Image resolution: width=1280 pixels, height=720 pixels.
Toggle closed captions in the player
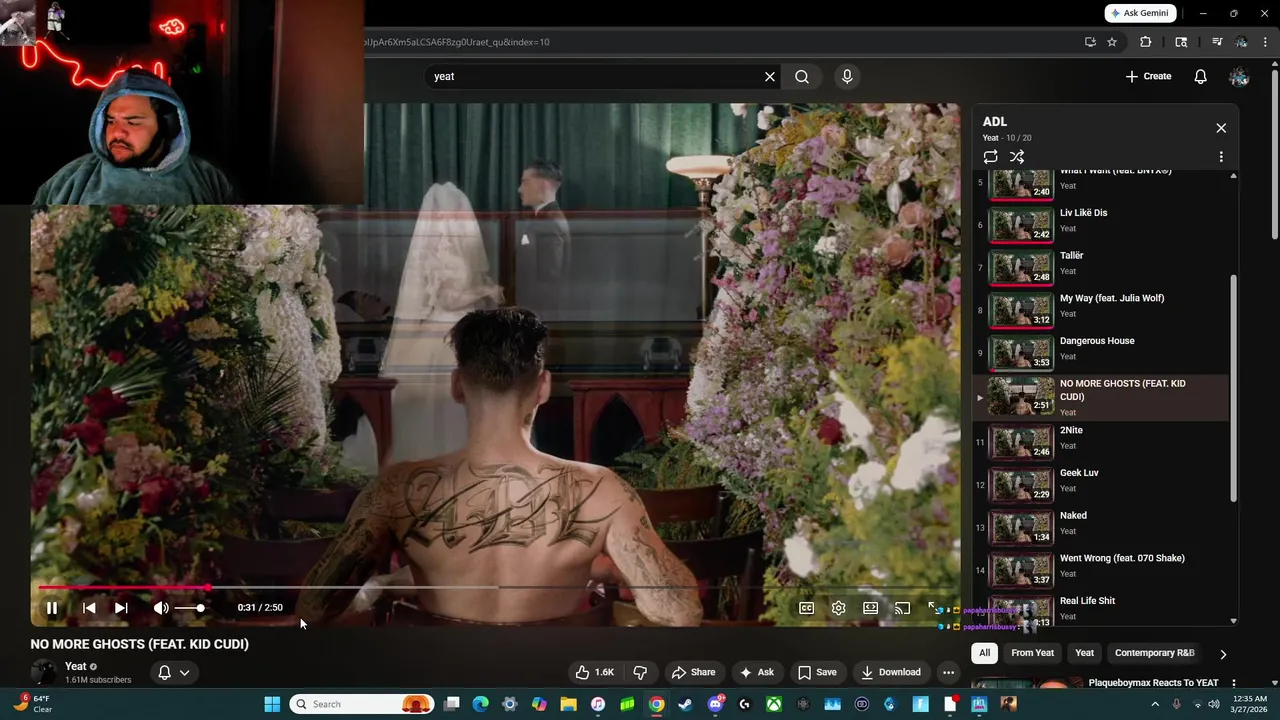pos(806,608)
